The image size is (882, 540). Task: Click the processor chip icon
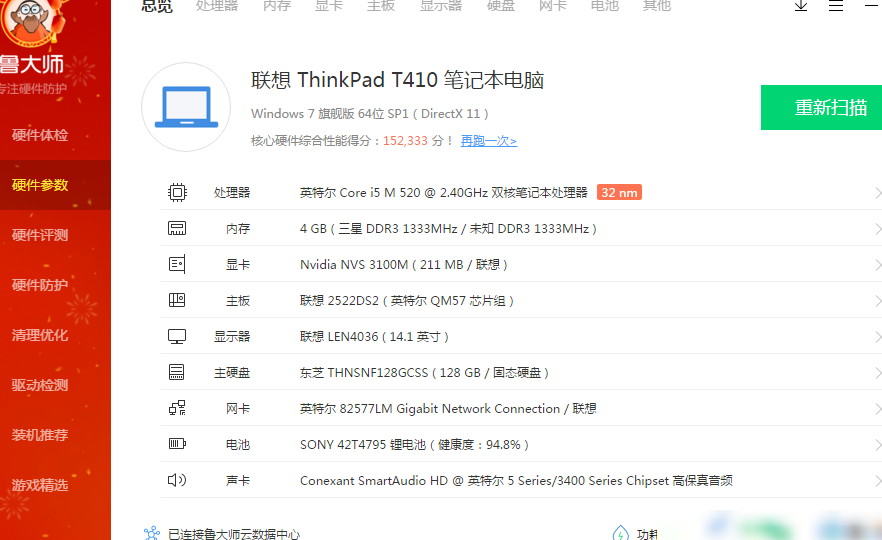pos(177,192)
